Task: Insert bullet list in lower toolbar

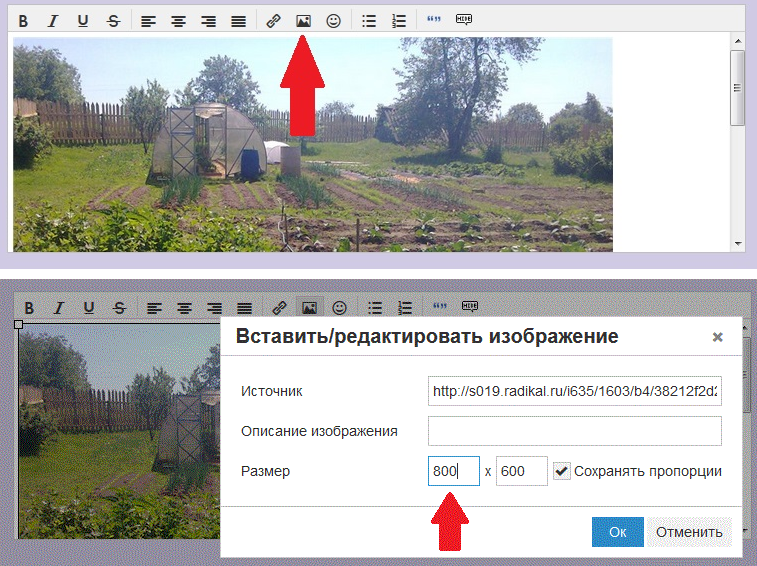Action: click(375, 308)
